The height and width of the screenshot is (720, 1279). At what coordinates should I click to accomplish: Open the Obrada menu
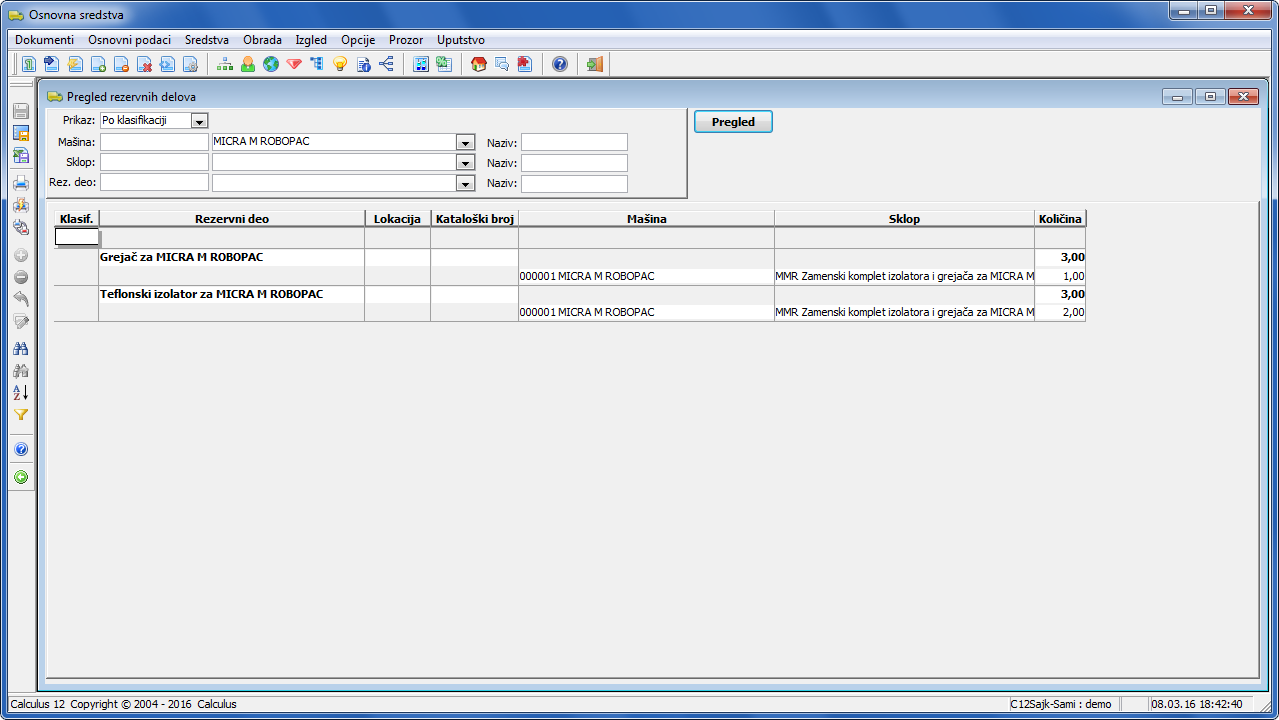pyautogui.click(x=262, y=40)
